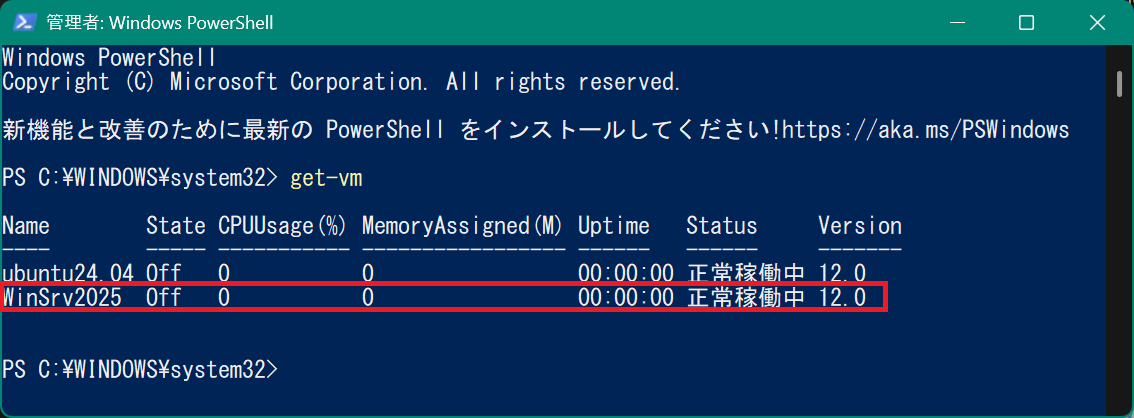Click the Version column header
Viewport: 1134px width, 418px height.
pyautogui.click(x=859, y=226)
